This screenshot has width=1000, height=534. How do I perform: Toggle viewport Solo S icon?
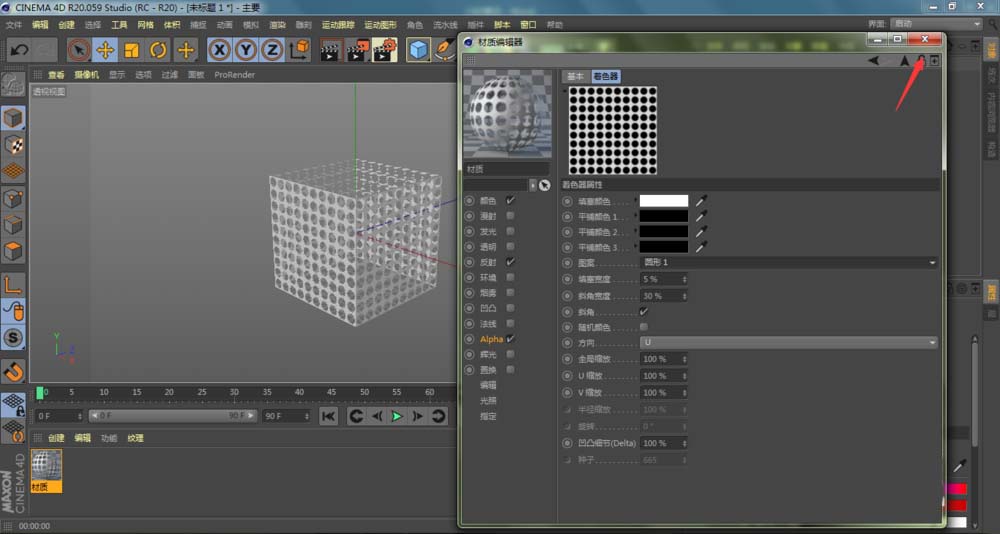(x=13, y=337)
